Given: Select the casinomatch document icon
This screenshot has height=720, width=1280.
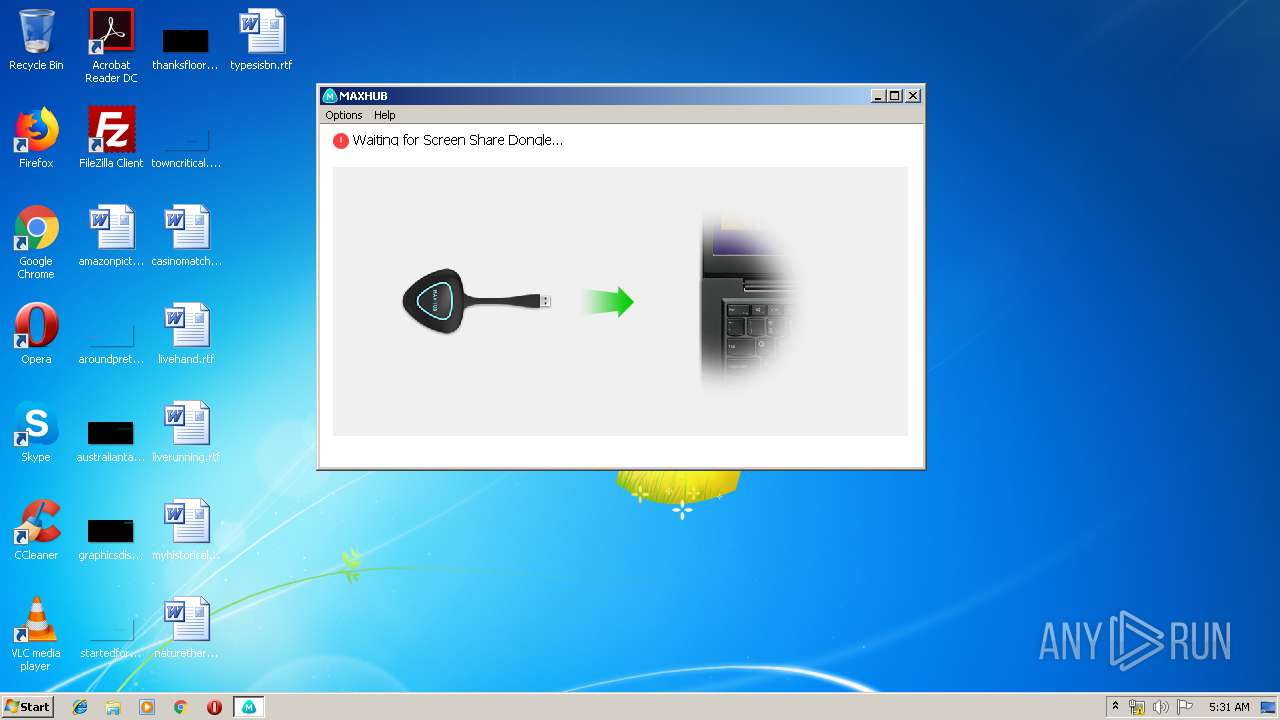Looking at the screenshot, I should [x=186, y=236].
